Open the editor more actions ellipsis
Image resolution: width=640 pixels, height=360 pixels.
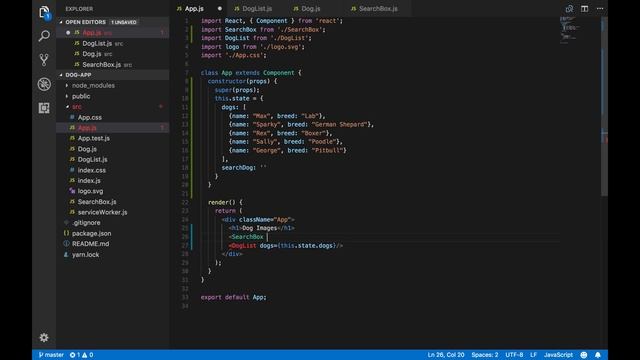(600, 9)
